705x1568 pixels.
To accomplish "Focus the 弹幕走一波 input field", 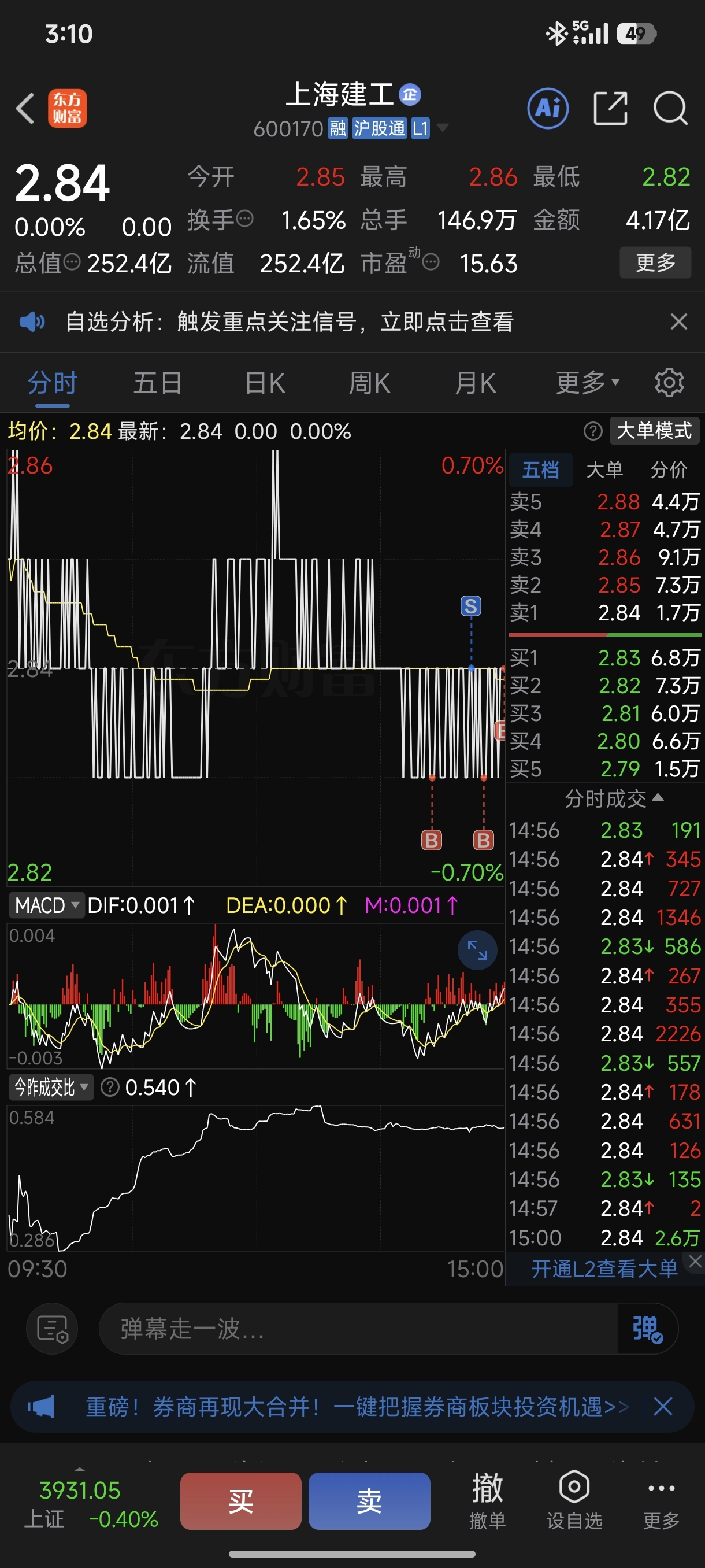I will tap(358, 1329).
